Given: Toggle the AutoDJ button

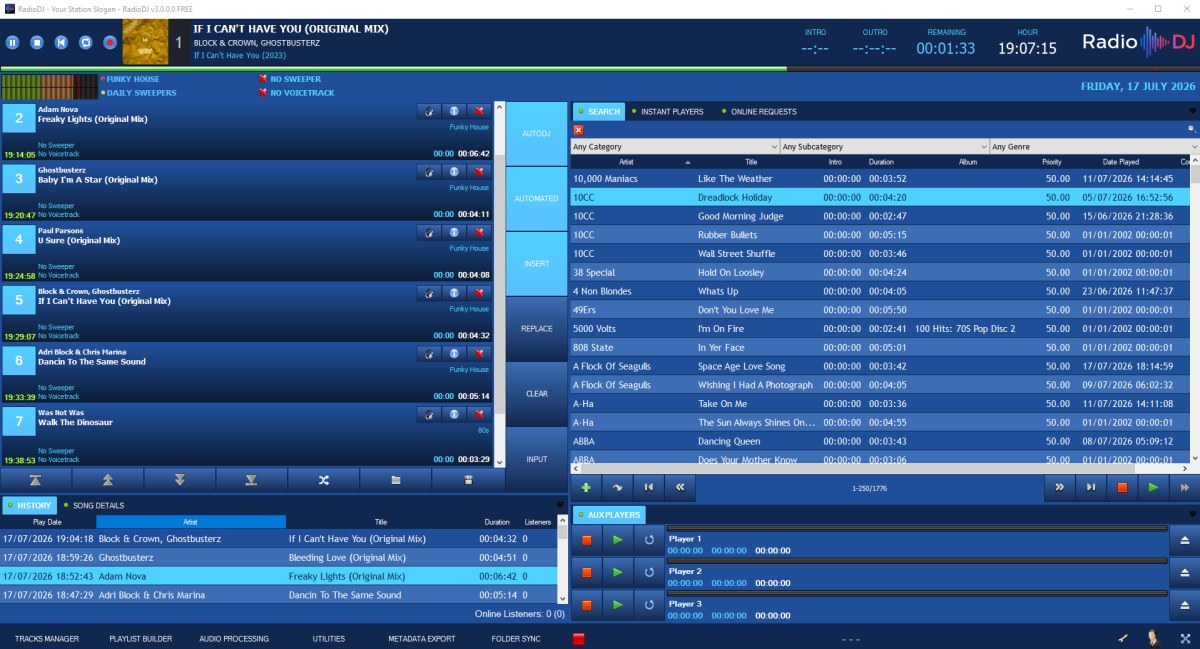Looking at the screenshot, I should pyautogui.click(x=537, y=133).
